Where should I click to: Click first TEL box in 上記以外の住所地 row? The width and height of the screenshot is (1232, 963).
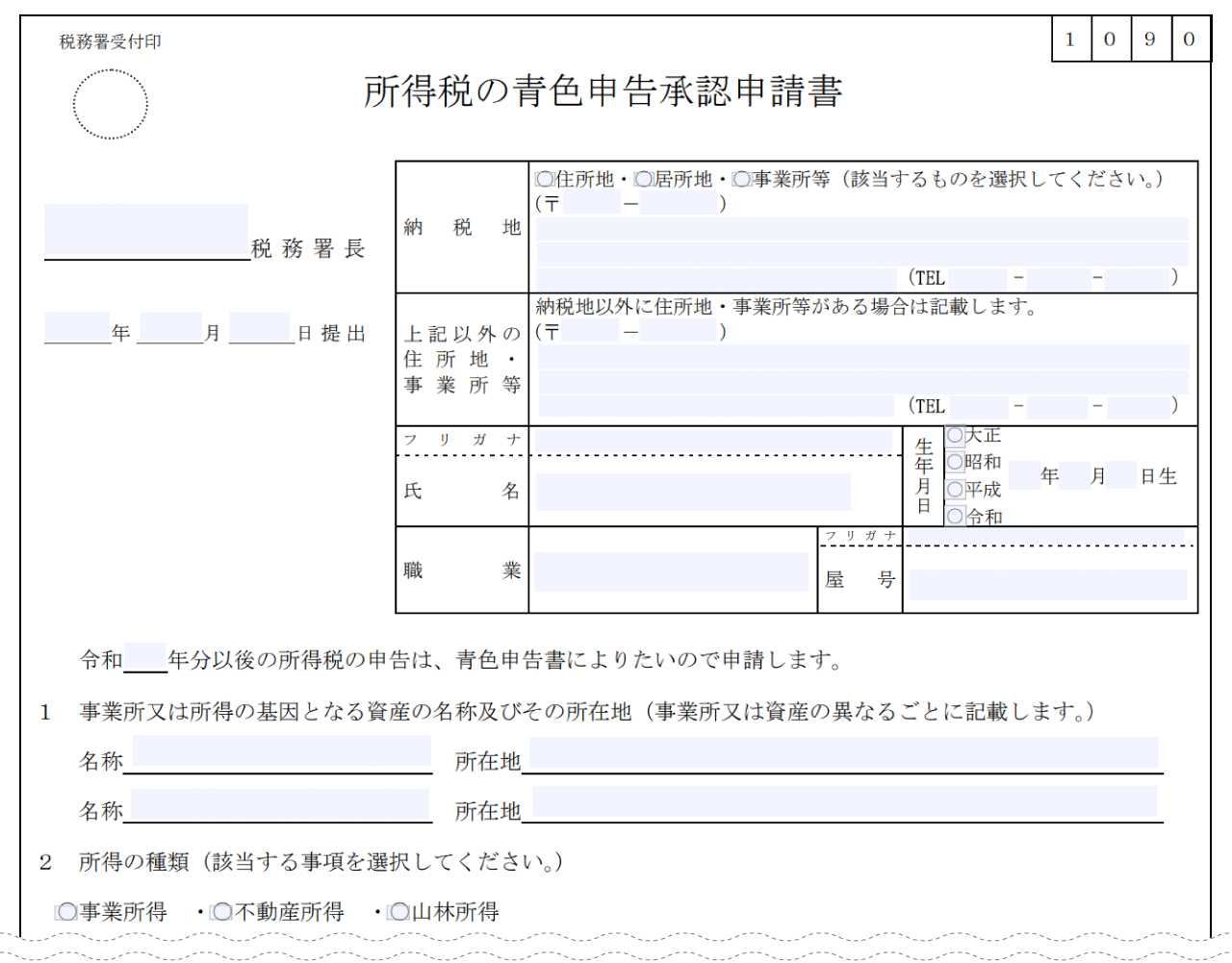(978, 406)
